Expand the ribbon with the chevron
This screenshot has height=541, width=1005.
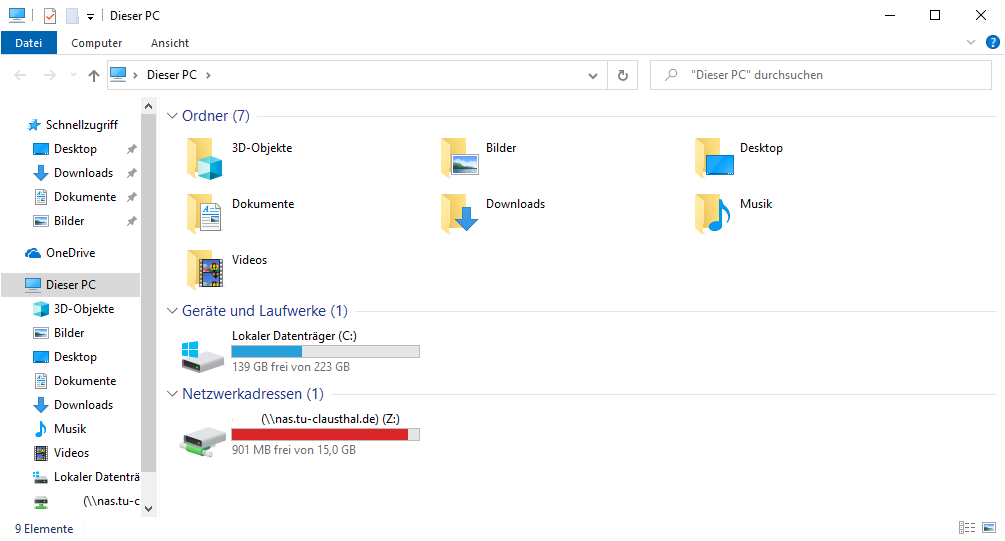[x=970, y=43]
